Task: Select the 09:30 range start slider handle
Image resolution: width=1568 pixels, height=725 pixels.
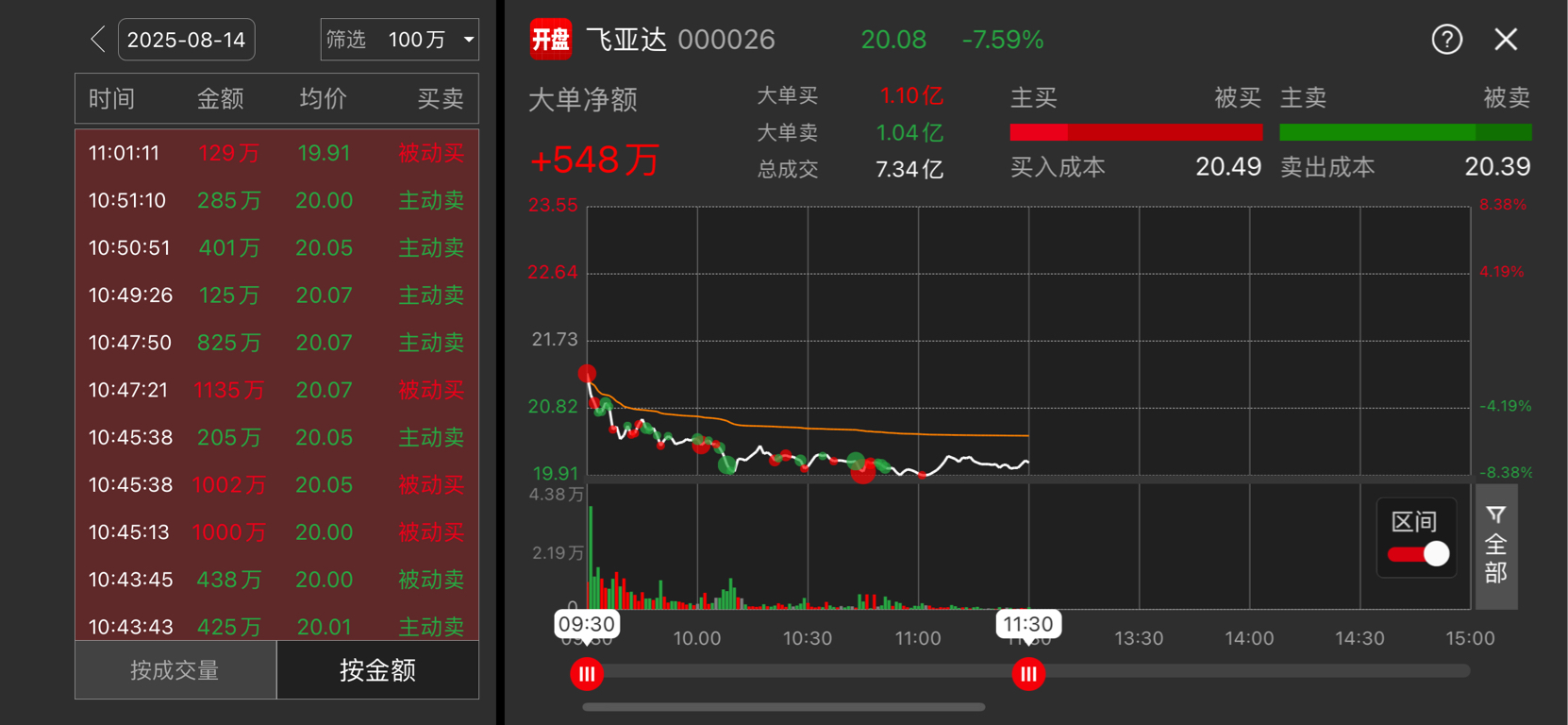Action: click(587, 674)
